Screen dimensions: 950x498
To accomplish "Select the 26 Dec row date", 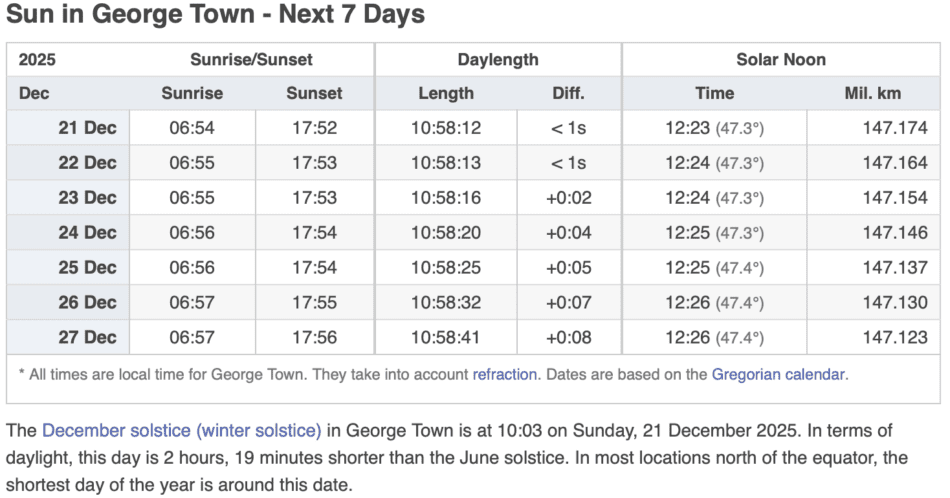I will (x=87, y=302).
